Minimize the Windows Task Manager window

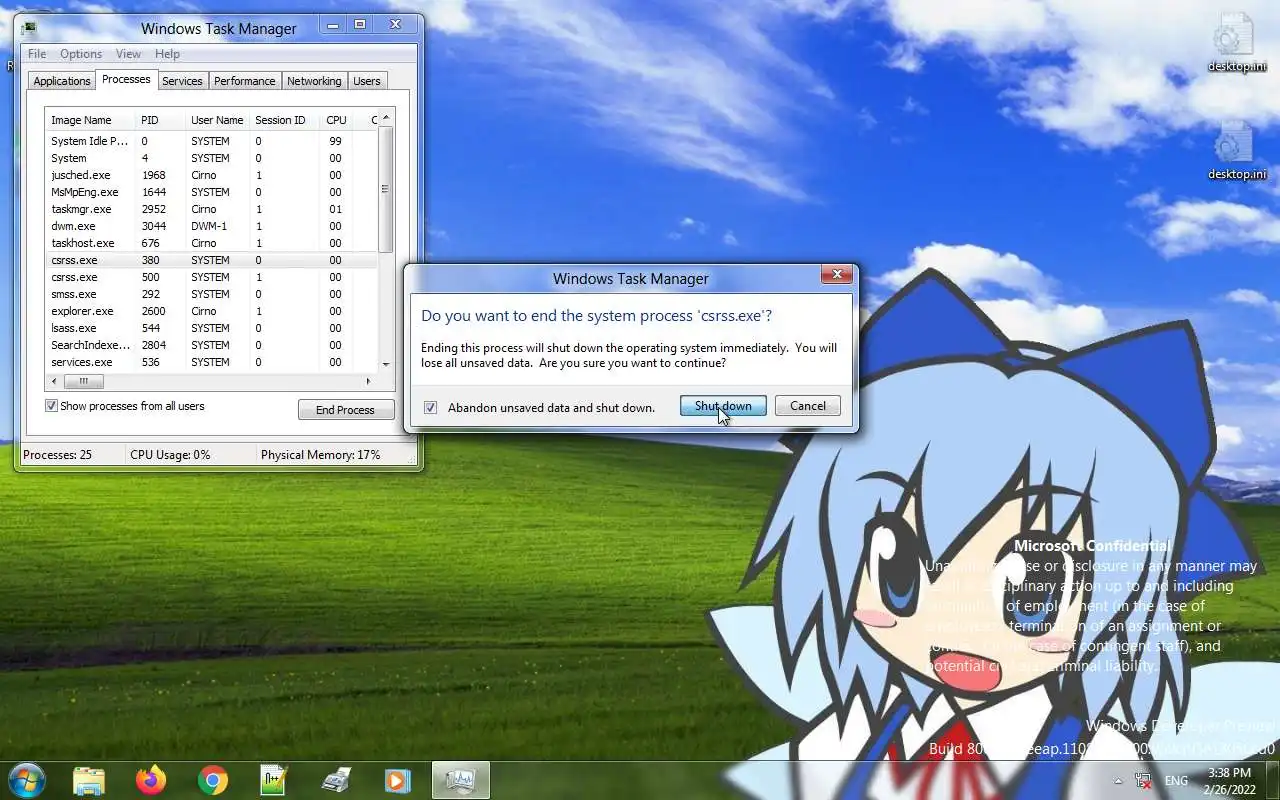click(x=333, y=24)
